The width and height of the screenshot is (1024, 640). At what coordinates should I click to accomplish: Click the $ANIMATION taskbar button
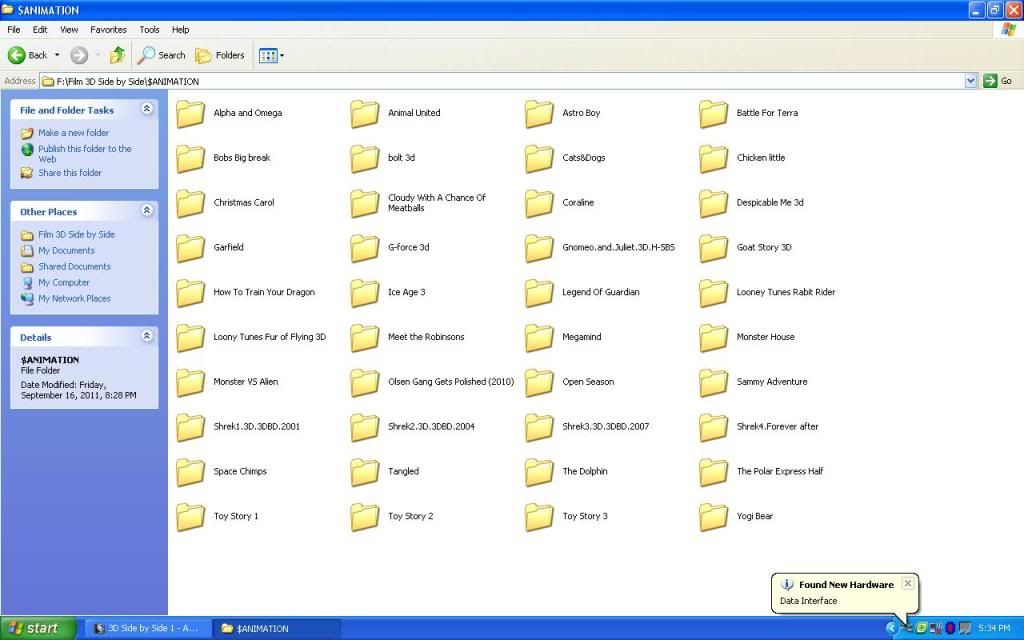click(278, 628)
